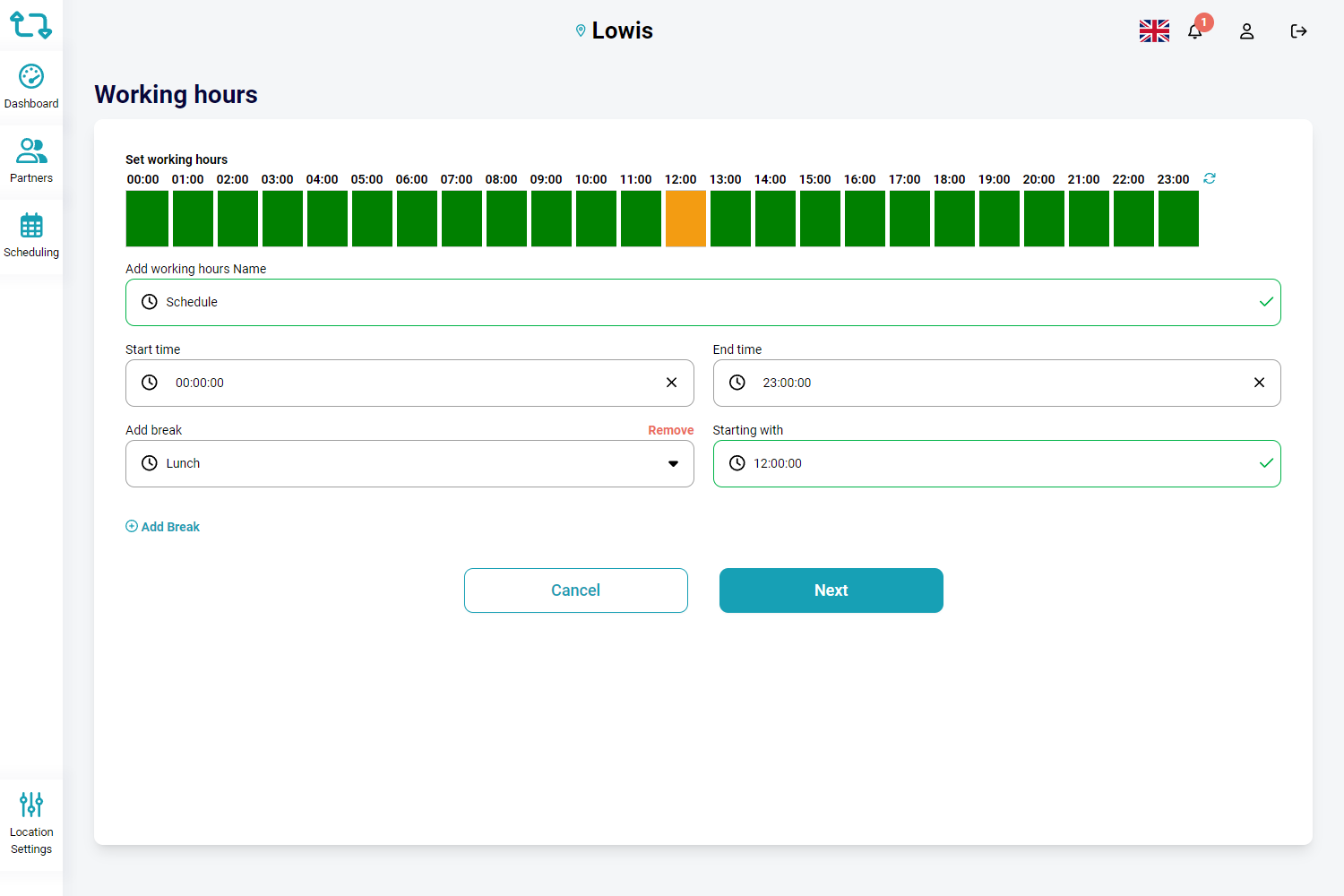Expand the Lunch break dropdown
The image size is (1344, 896).
pos(673,463)
